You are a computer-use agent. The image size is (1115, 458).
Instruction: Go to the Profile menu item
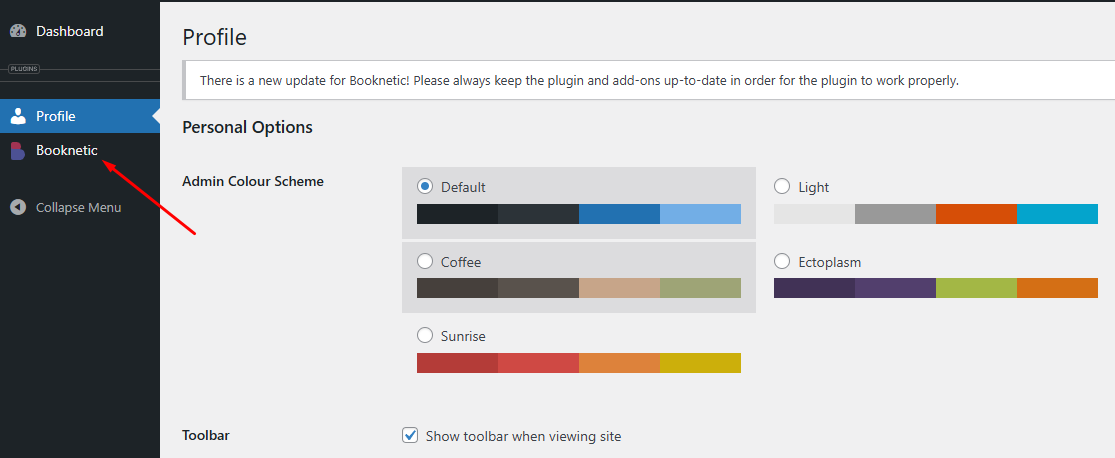coord(56,116)
